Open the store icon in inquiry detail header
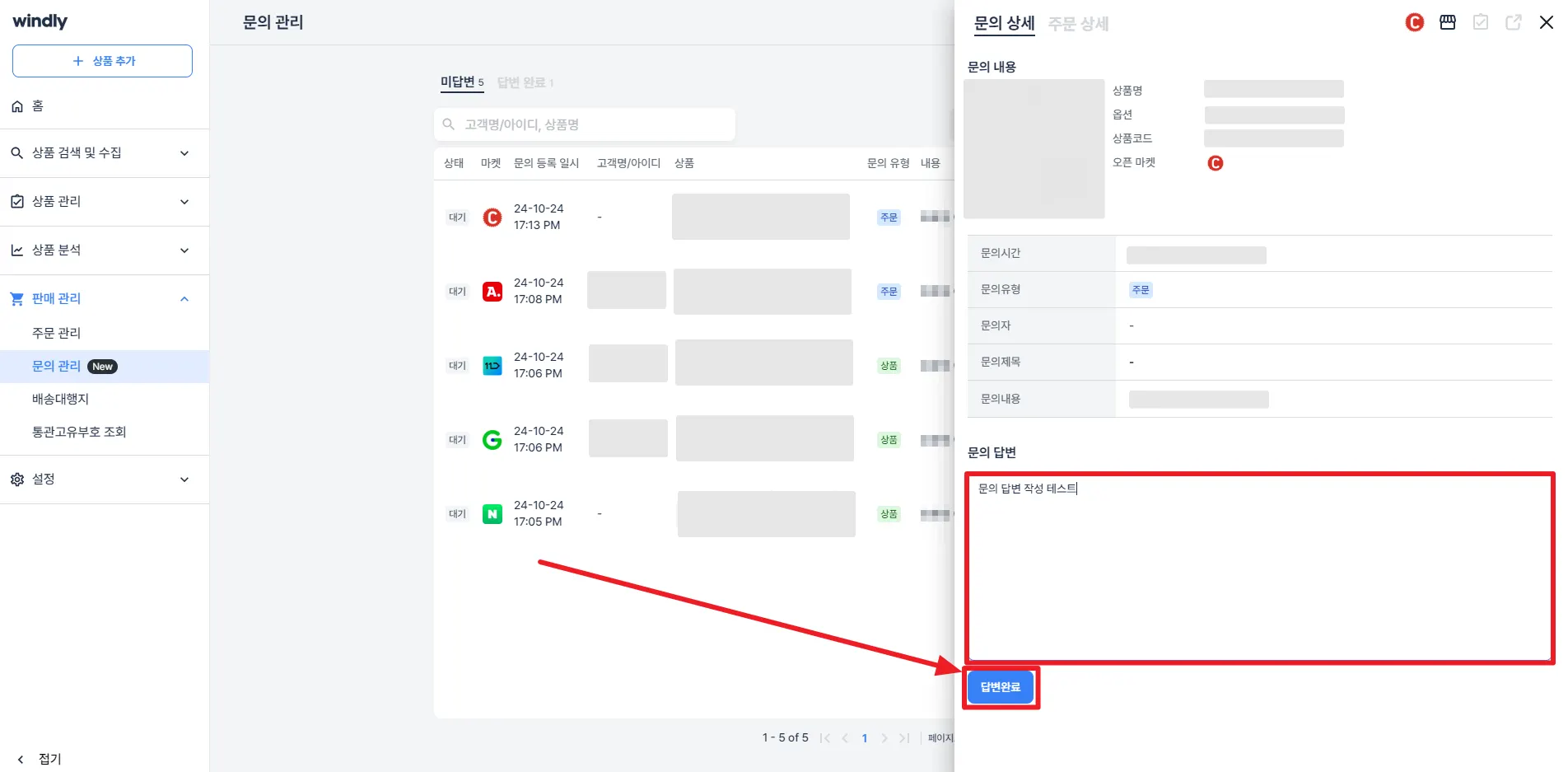The image size is (1568, 772). tap(1447, 22)
